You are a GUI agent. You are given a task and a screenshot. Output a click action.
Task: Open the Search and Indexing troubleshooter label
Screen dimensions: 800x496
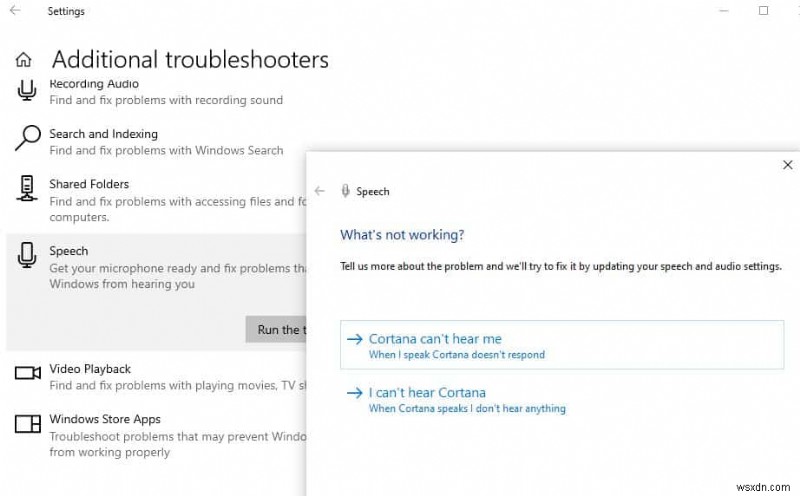coord(103,134)
